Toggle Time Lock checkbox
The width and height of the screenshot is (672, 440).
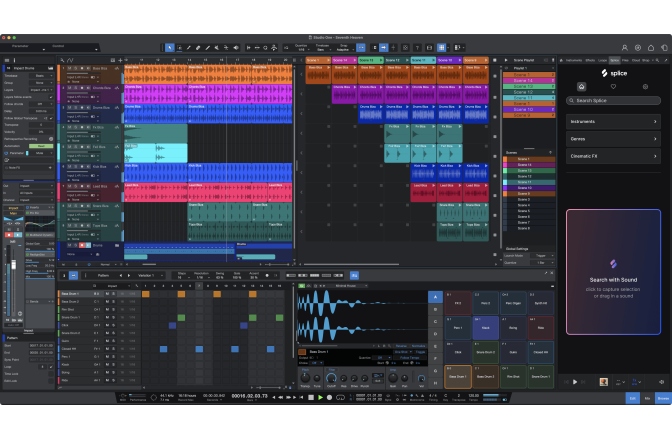click(x=51, y=374)
